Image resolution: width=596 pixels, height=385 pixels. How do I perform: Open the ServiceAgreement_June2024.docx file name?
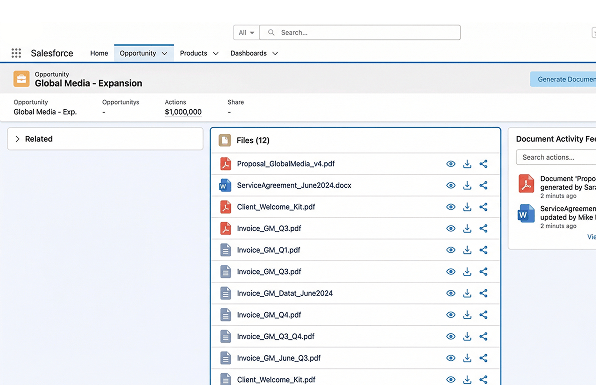pyautogui.click(x=294, y=185)
